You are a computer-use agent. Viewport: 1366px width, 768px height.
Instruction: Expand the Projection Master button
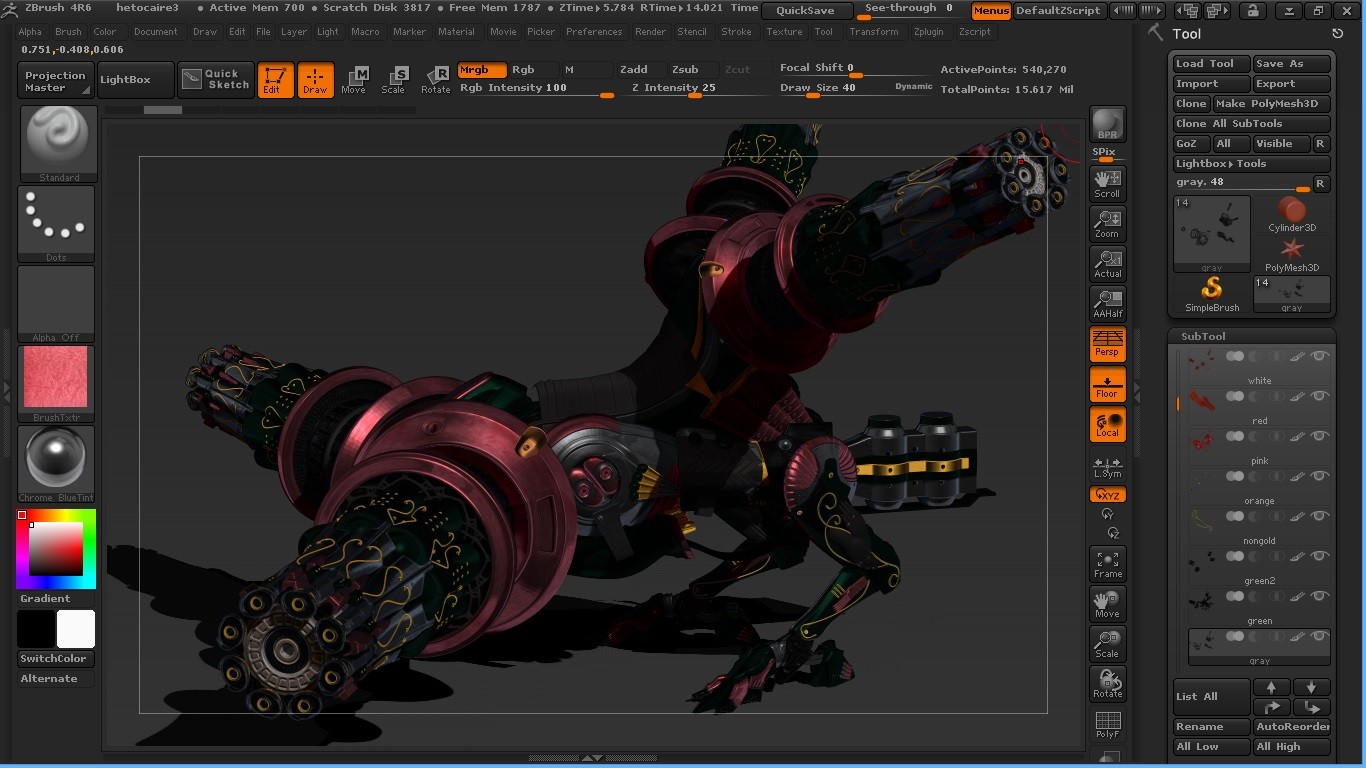[x=56, y=81]
